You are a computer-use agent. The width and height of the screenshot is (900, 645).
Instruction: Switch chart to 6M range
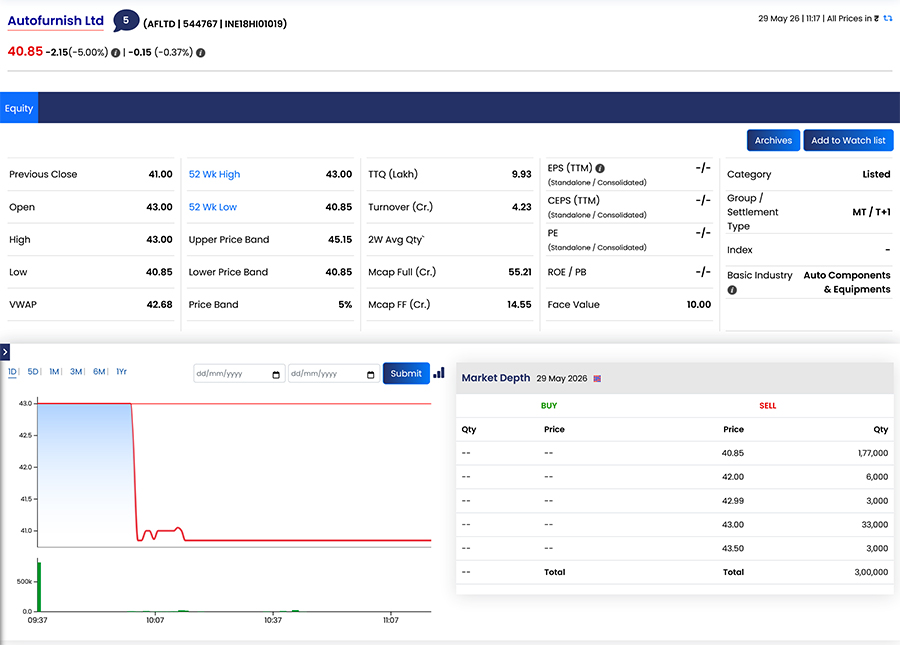(99, 372)
